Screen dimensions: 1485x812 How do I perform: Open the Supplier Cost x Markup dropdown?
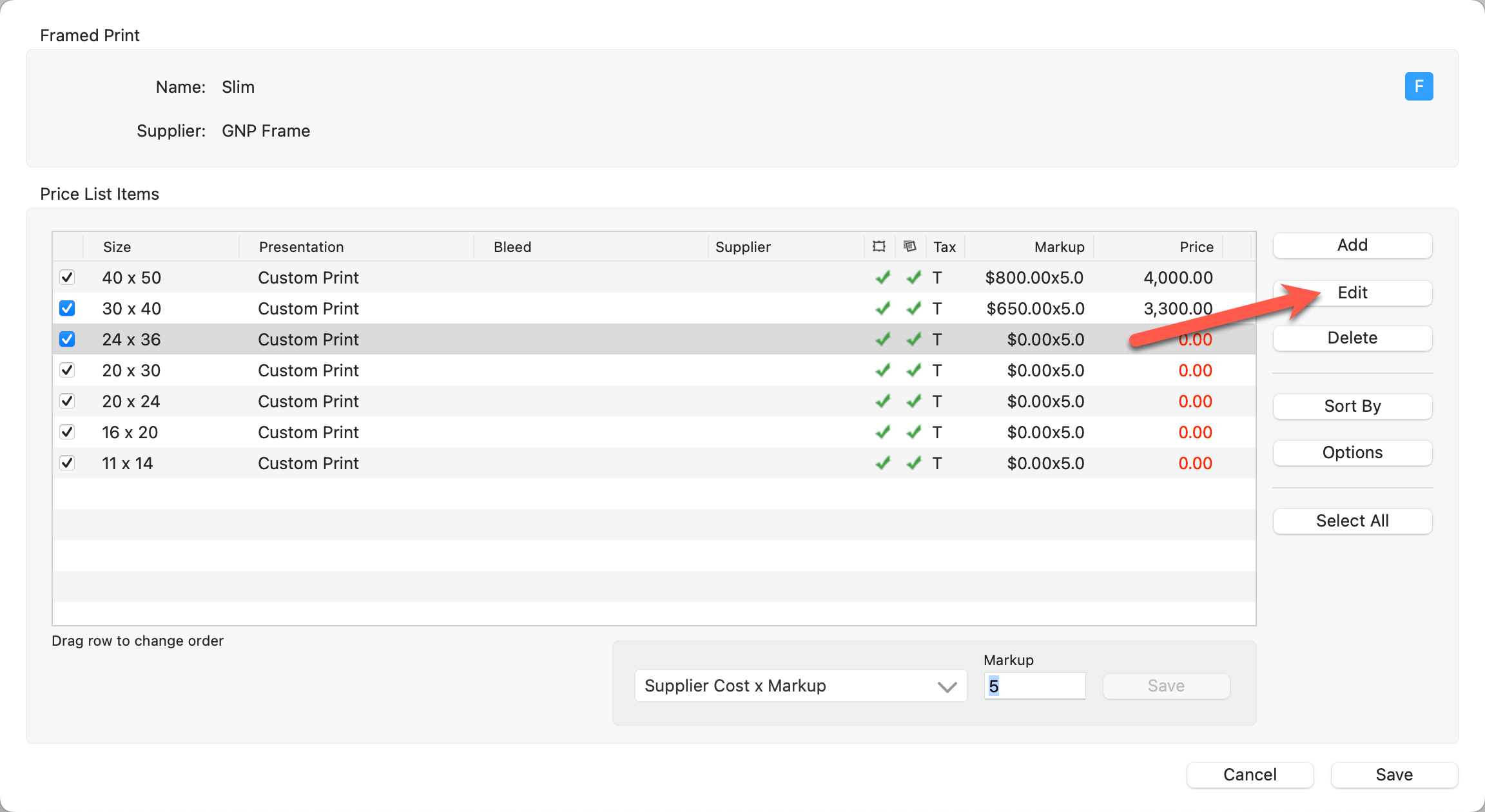pos(801,686)
